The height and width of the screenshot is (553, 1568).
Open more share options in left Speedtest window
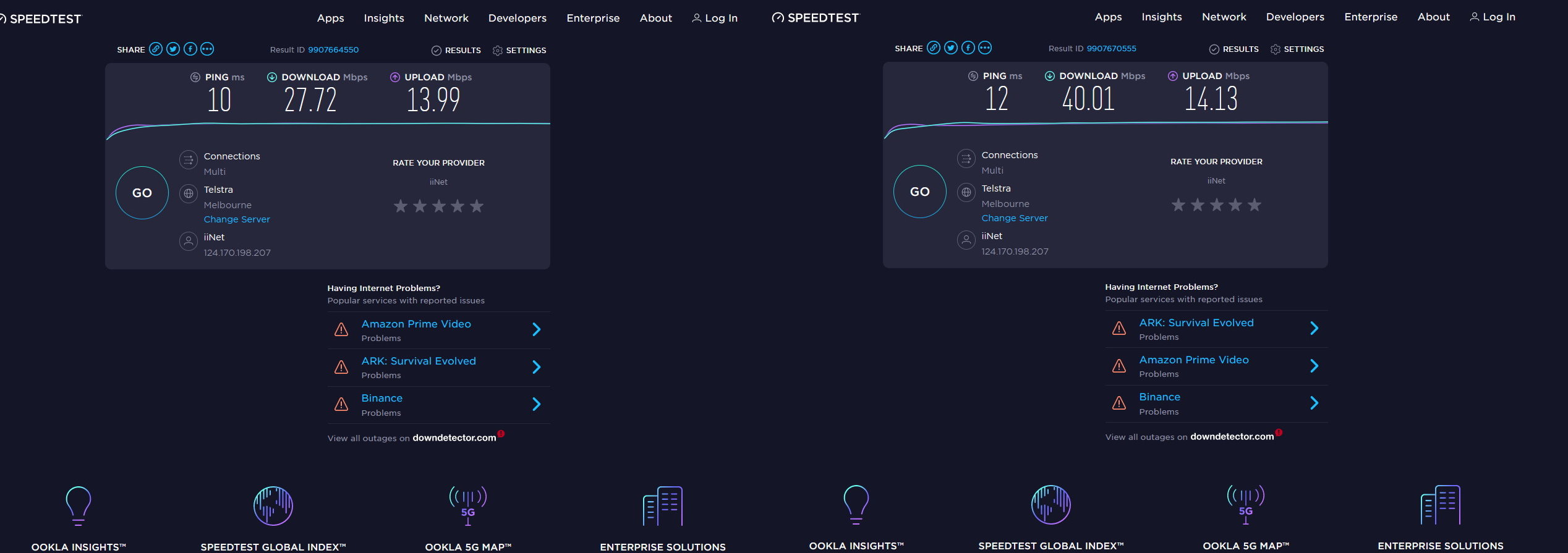[207, 49]
